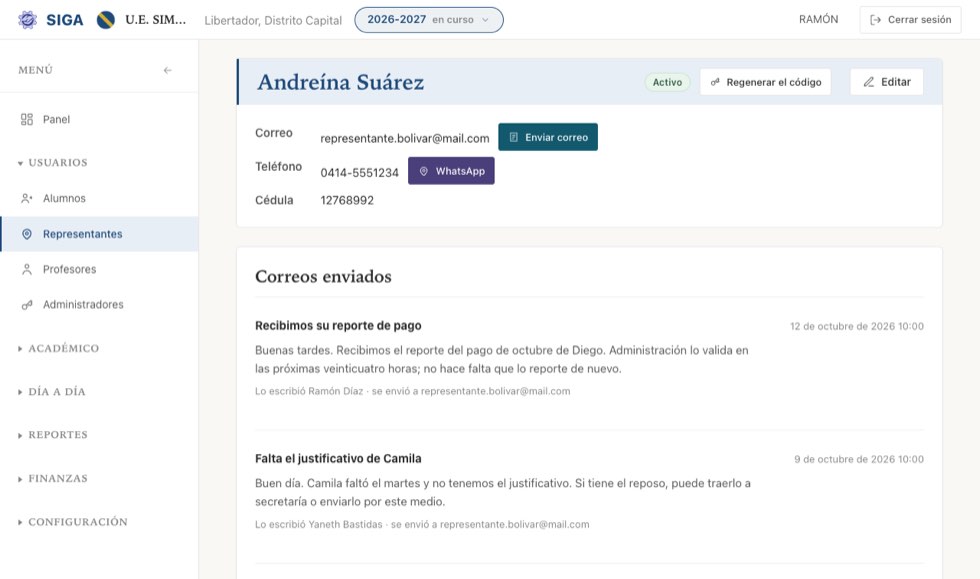This screenshot has height=579, width=980.
Task: Click the key icon in Regenerar el código
Action: (x=715, y=82)
